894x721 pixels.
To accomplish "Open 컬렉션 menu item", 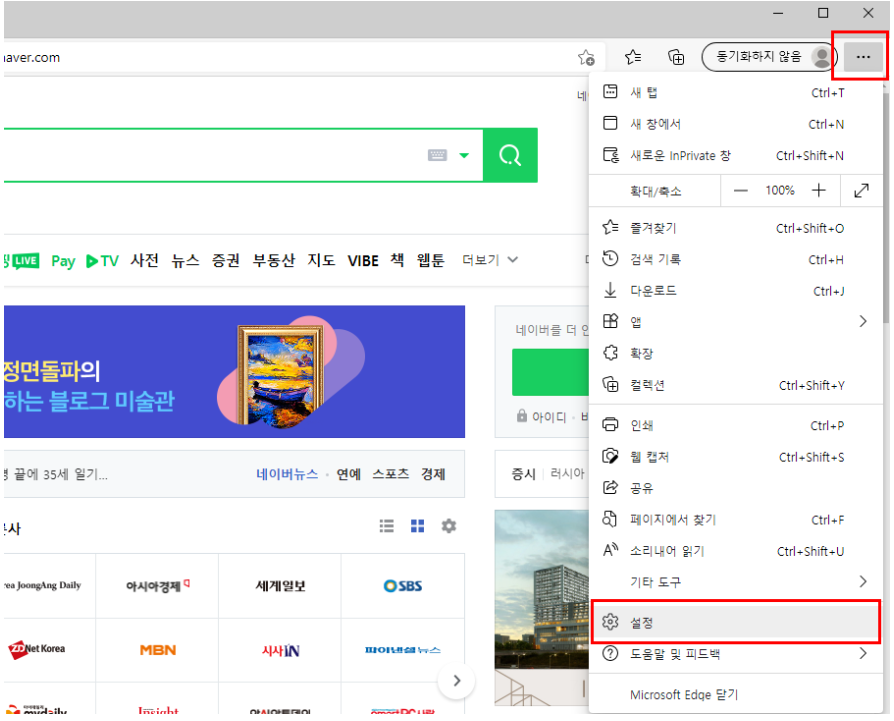I will click(734, 385).
